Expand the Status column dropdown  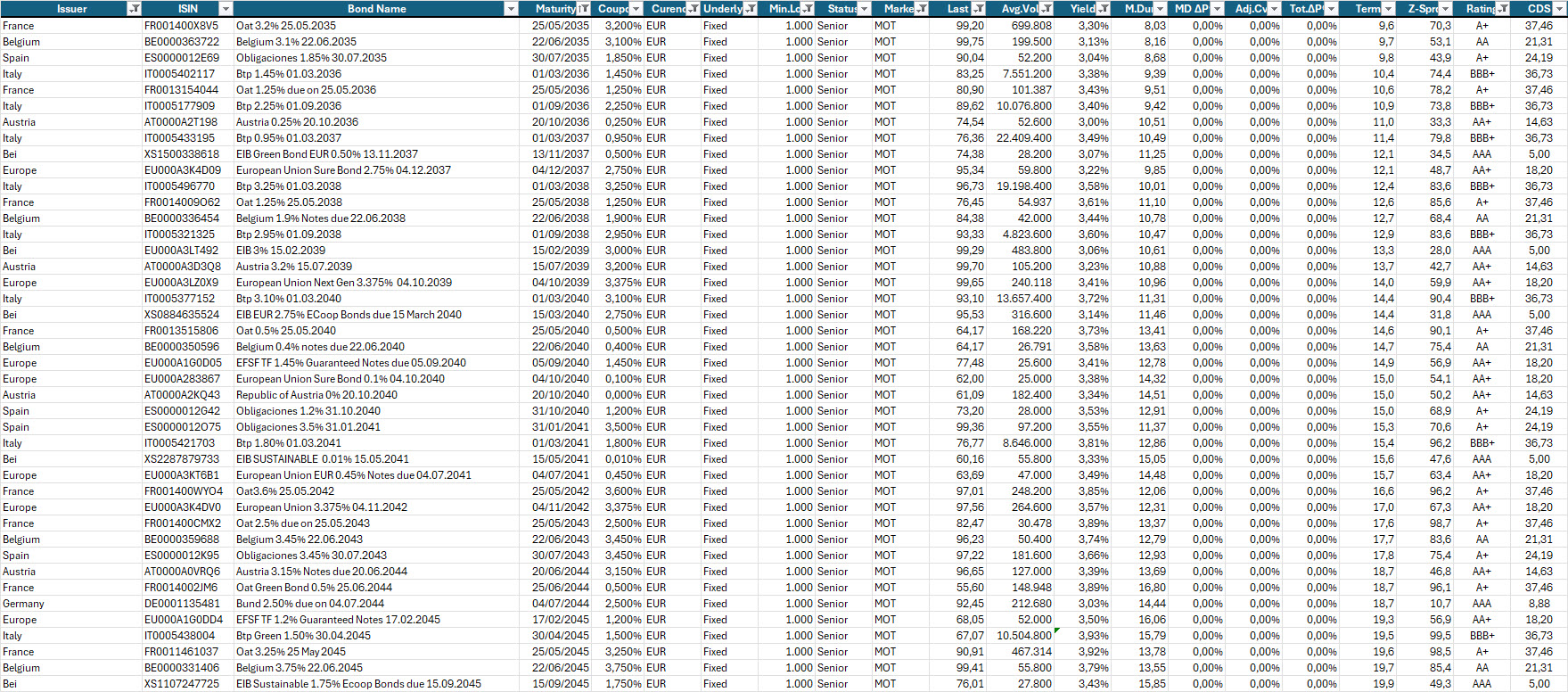[x=864, y=9]
